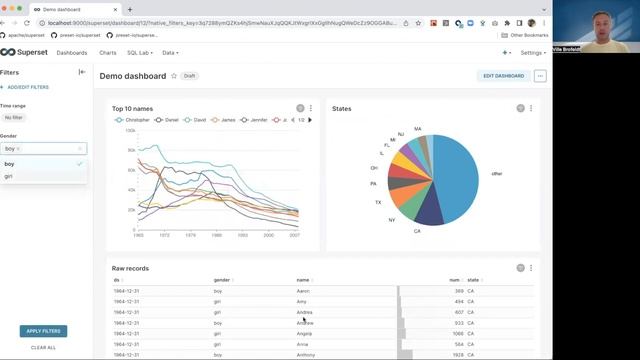640x360 pixels.
Task: Click the States chart filter indicator badge
Action: point(520,108)
